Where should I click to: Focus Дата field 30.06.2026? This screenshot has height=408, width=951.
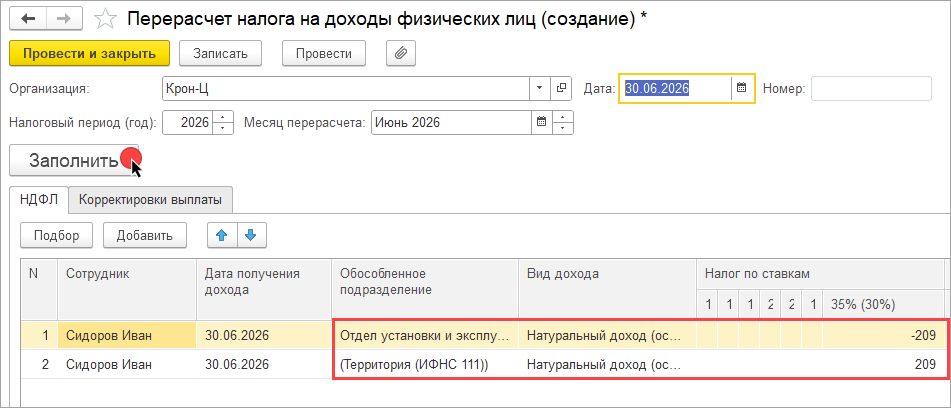pos(676,89)
